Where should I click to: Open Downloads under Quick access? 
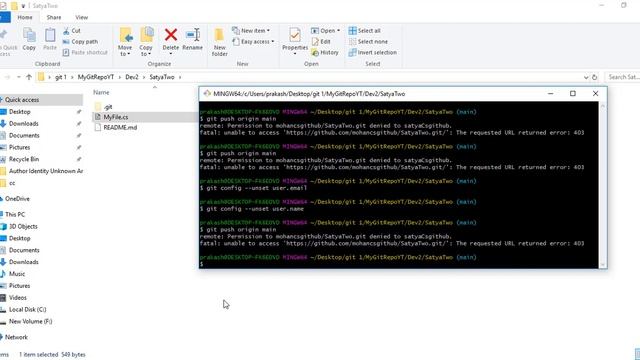point(23,123)
